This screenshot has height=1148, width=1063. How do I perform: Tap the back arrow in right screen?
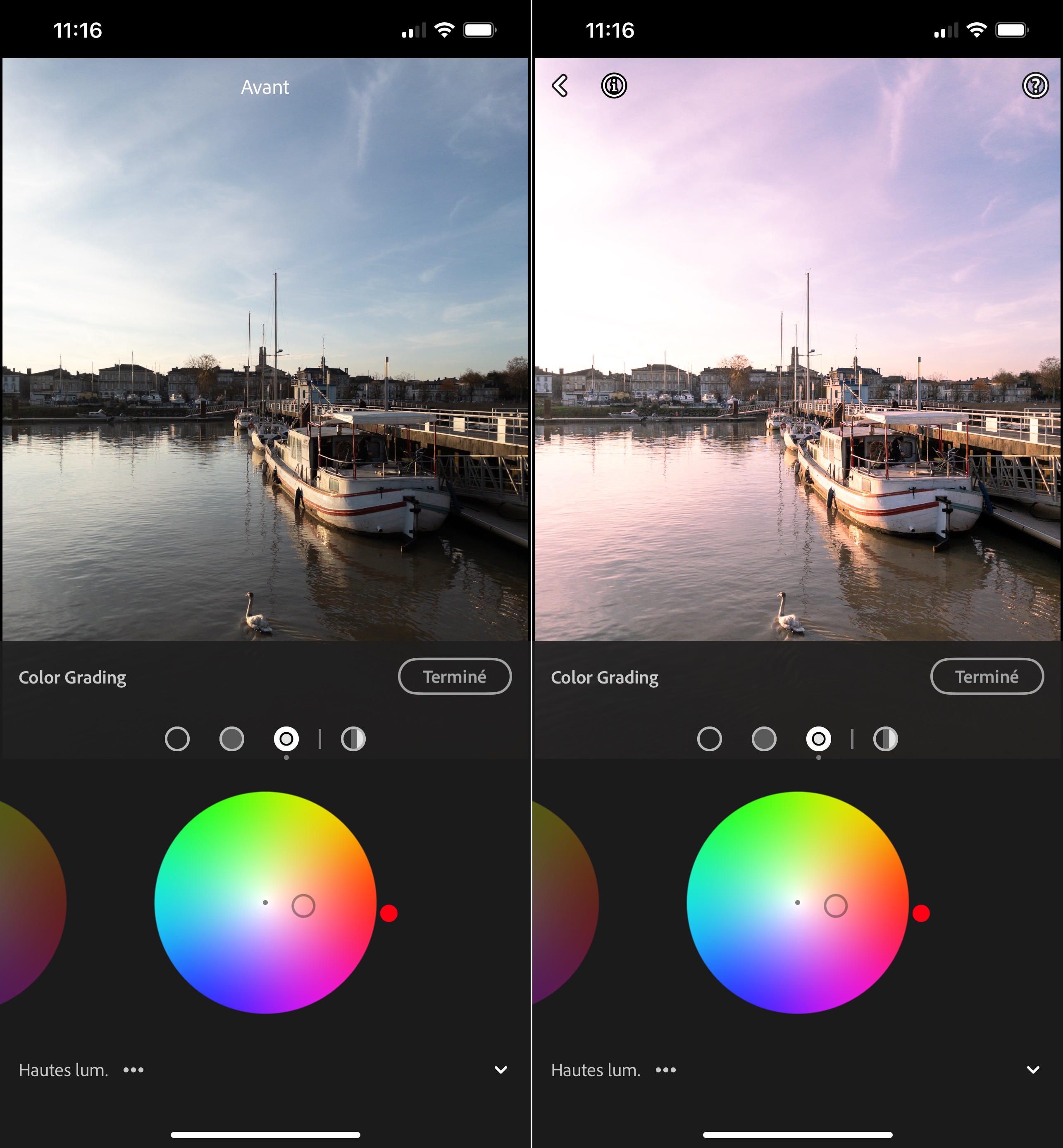(x=560, y=86)
